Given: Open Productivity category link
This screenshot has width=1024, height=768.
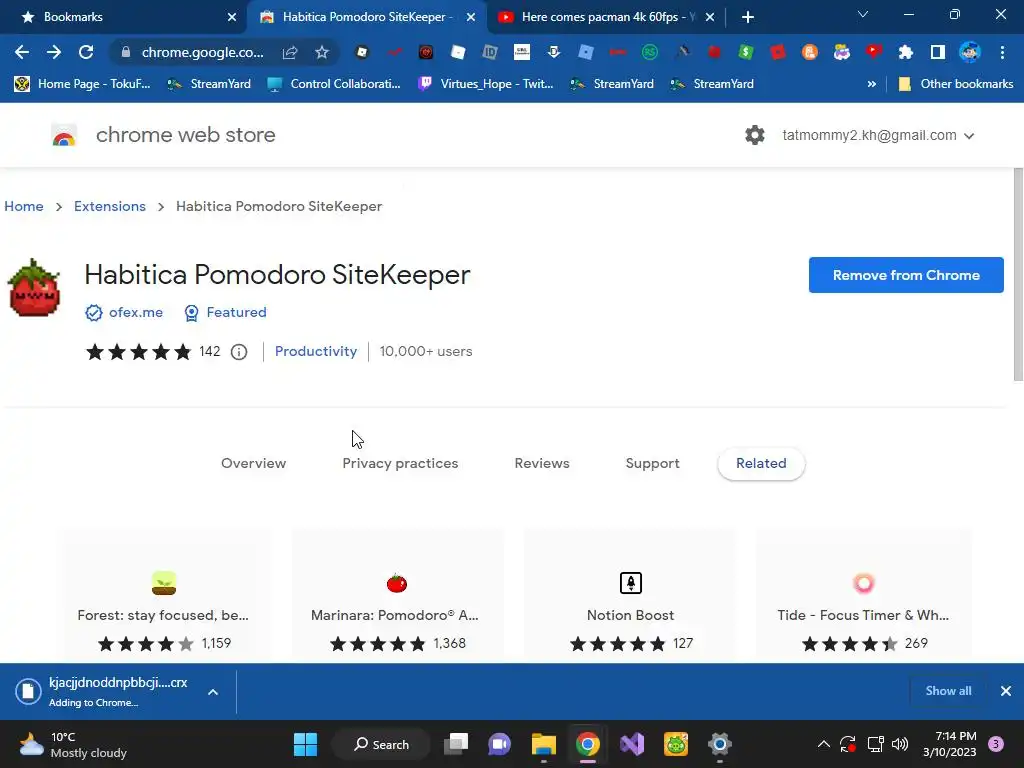Looking at the screenshot, I should pos(316,351).
